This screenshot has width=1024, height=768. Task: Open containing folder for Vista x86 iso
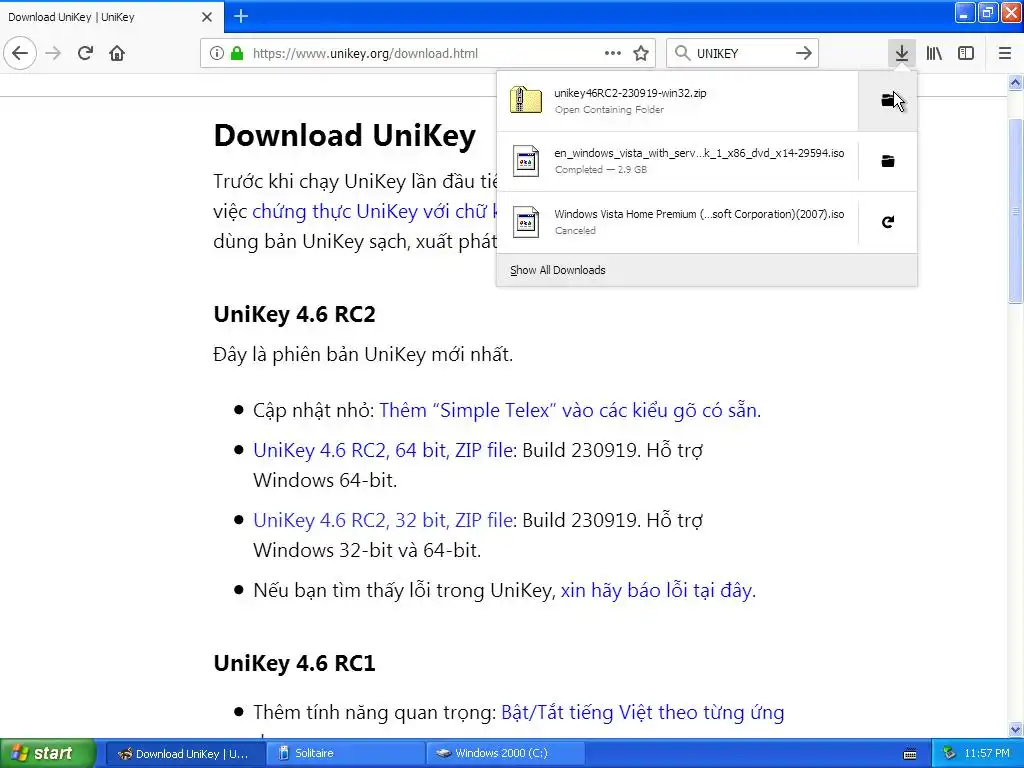point(888,161)
